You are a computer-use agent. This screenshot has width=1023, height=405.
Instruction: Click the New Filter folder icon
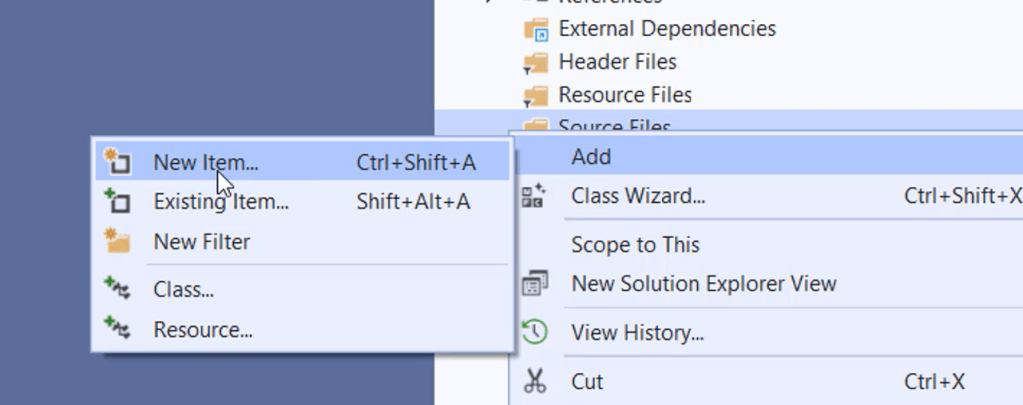point(117,241)
